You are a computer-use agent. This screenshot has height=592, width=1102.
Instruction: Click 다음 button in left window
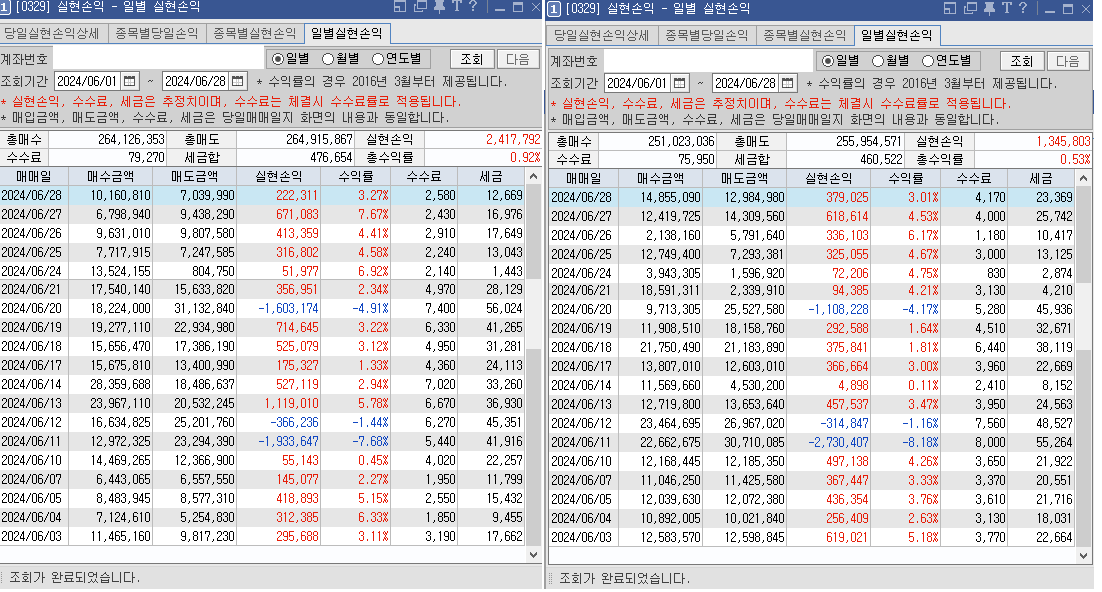[517, 60]
